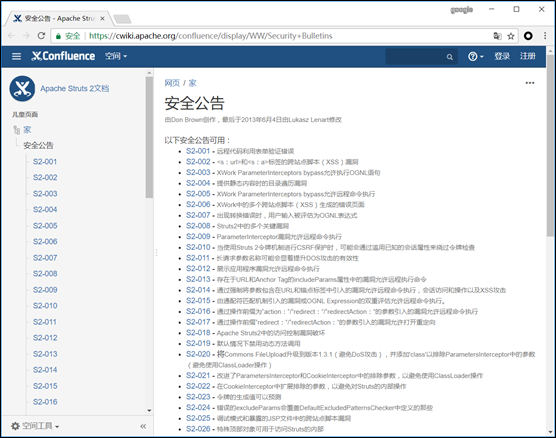Open S2-008 in sidebar tree

(x=45, y=274)
